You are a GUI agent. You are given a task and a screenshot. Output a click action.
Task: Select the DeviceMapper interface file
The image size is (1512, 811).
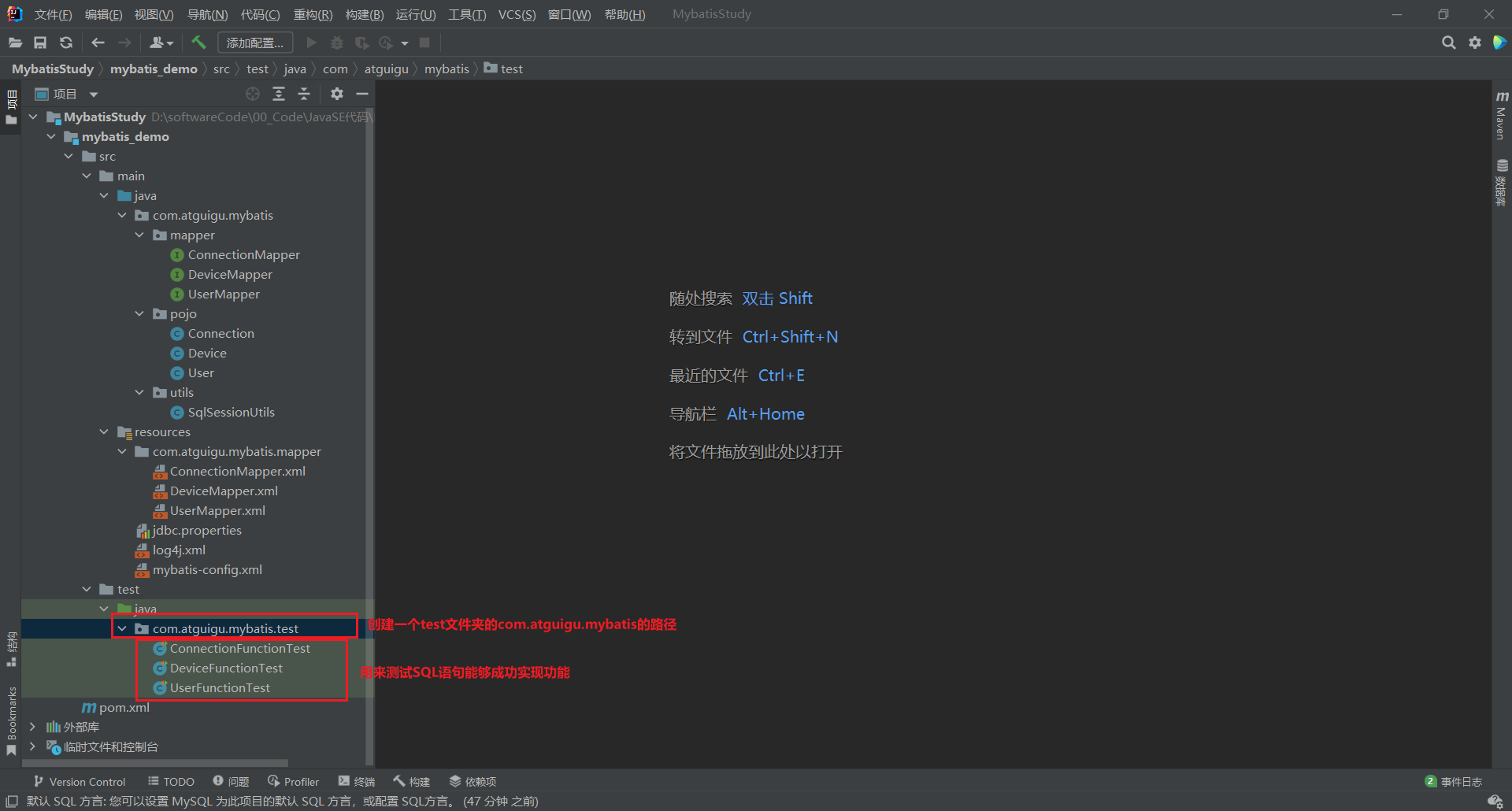tap(221, 275)
